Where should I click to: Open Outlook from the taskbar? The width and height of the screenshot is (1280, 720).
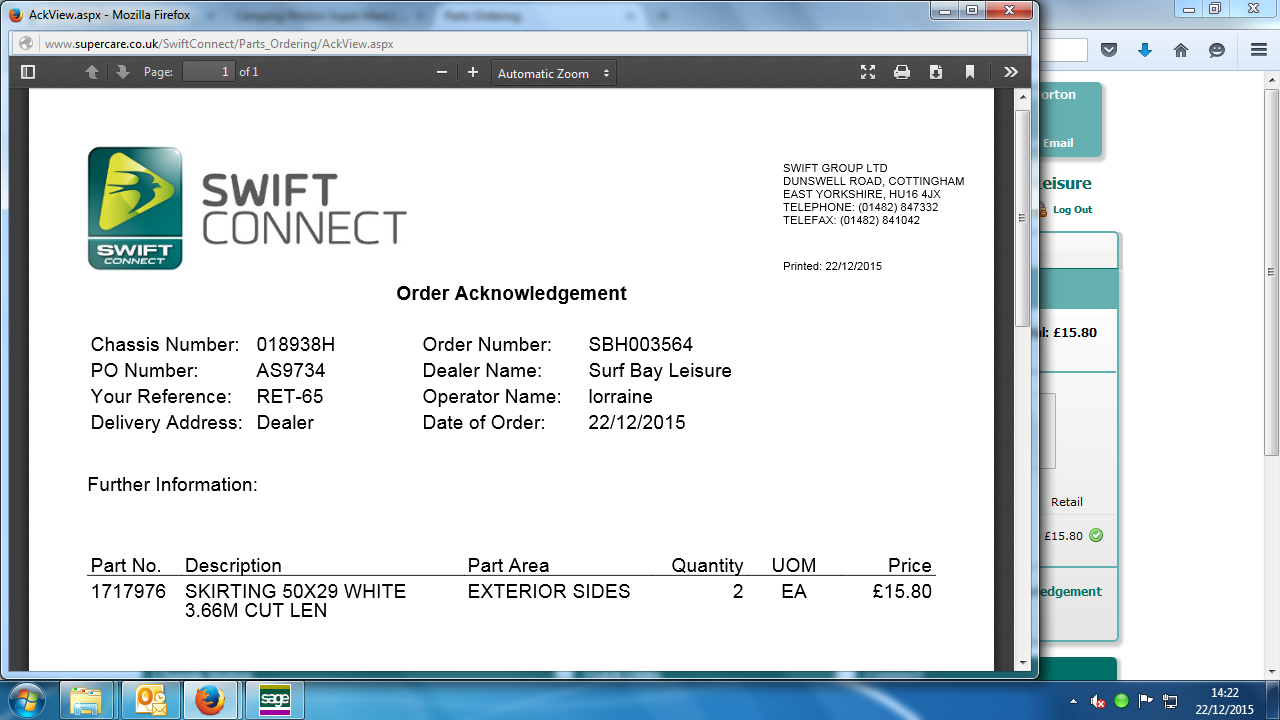[x=150, y=700]
